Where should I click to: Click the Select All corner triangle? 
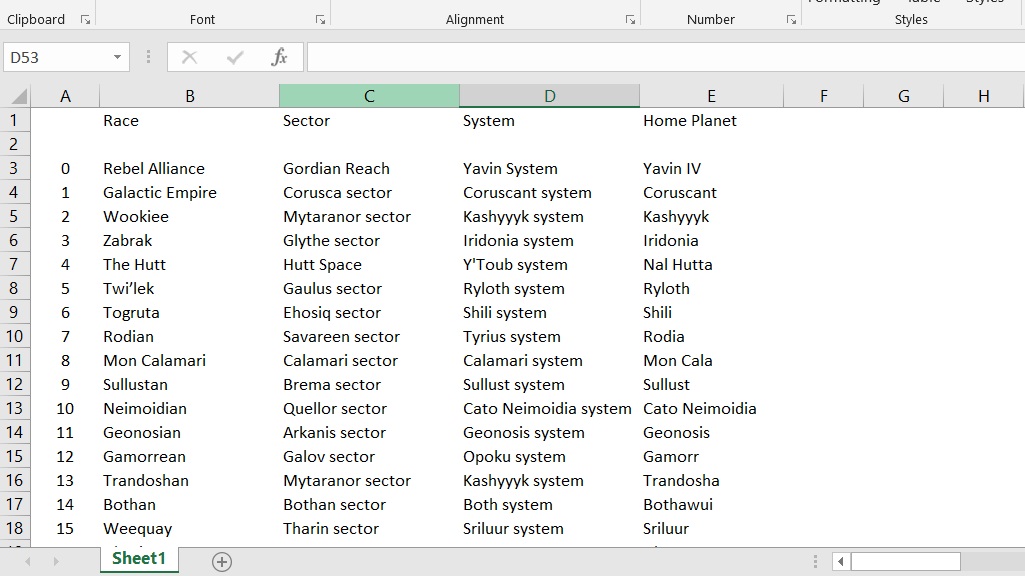[x=19, y=96]
